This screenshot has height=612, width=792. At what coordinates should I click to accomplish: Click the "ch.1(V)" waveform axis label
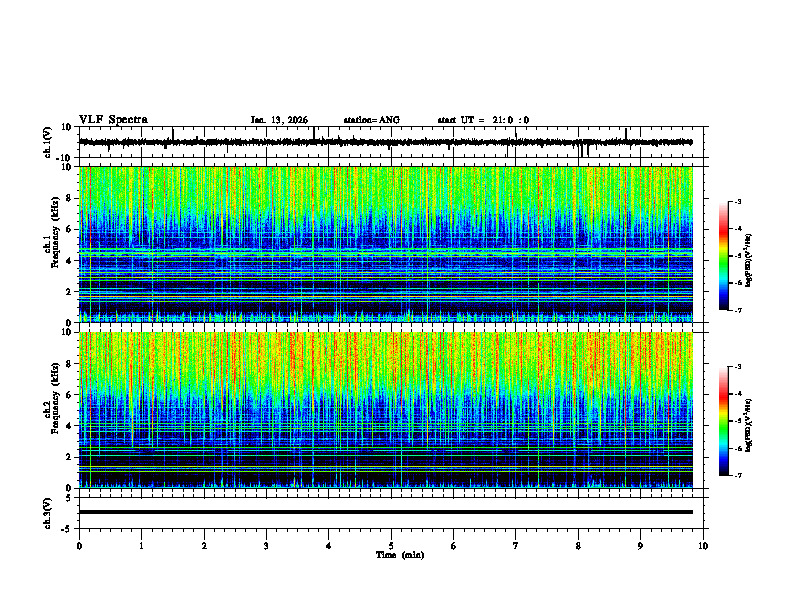48,142
